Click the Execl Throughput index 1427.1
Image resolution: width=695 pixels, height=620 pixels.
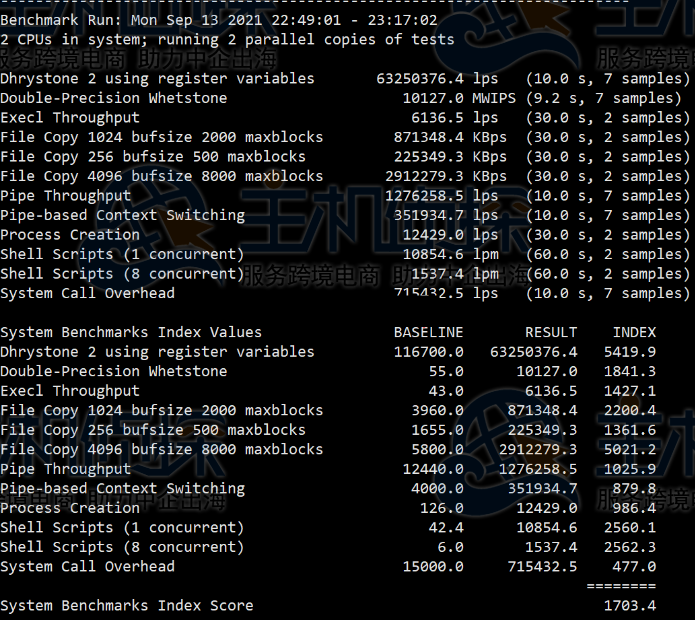click(629, 391)
